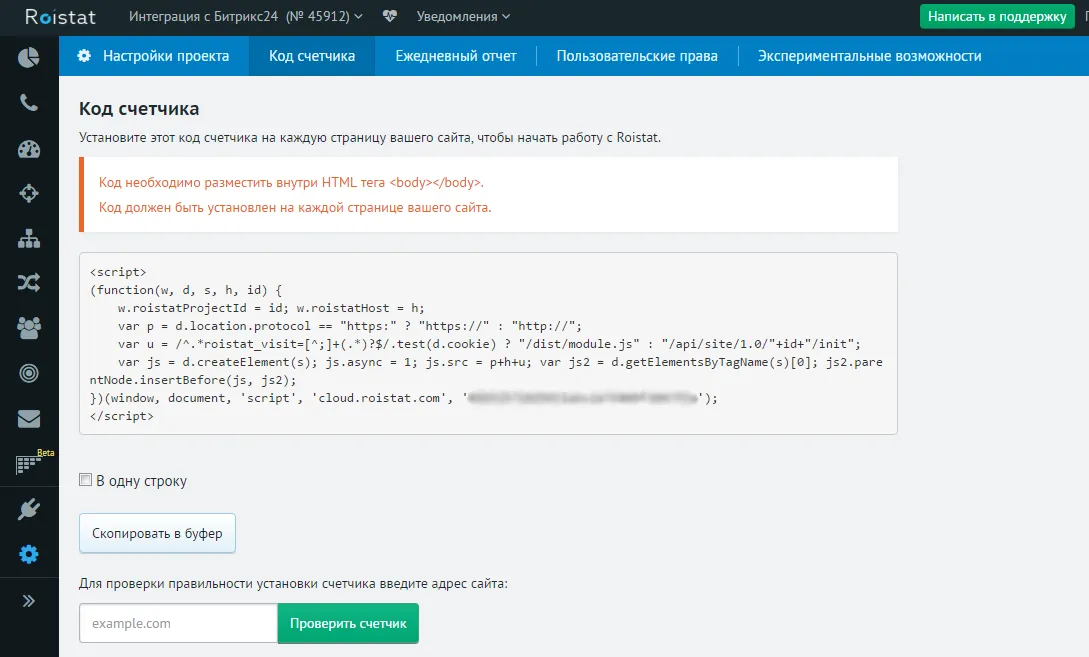Open the users group sidebar icon

click(29, 327)
